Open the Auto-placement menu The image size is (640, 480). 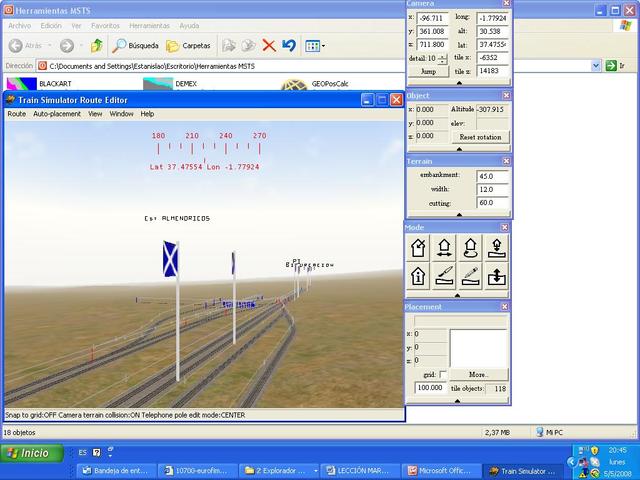(x=57, y=114)
